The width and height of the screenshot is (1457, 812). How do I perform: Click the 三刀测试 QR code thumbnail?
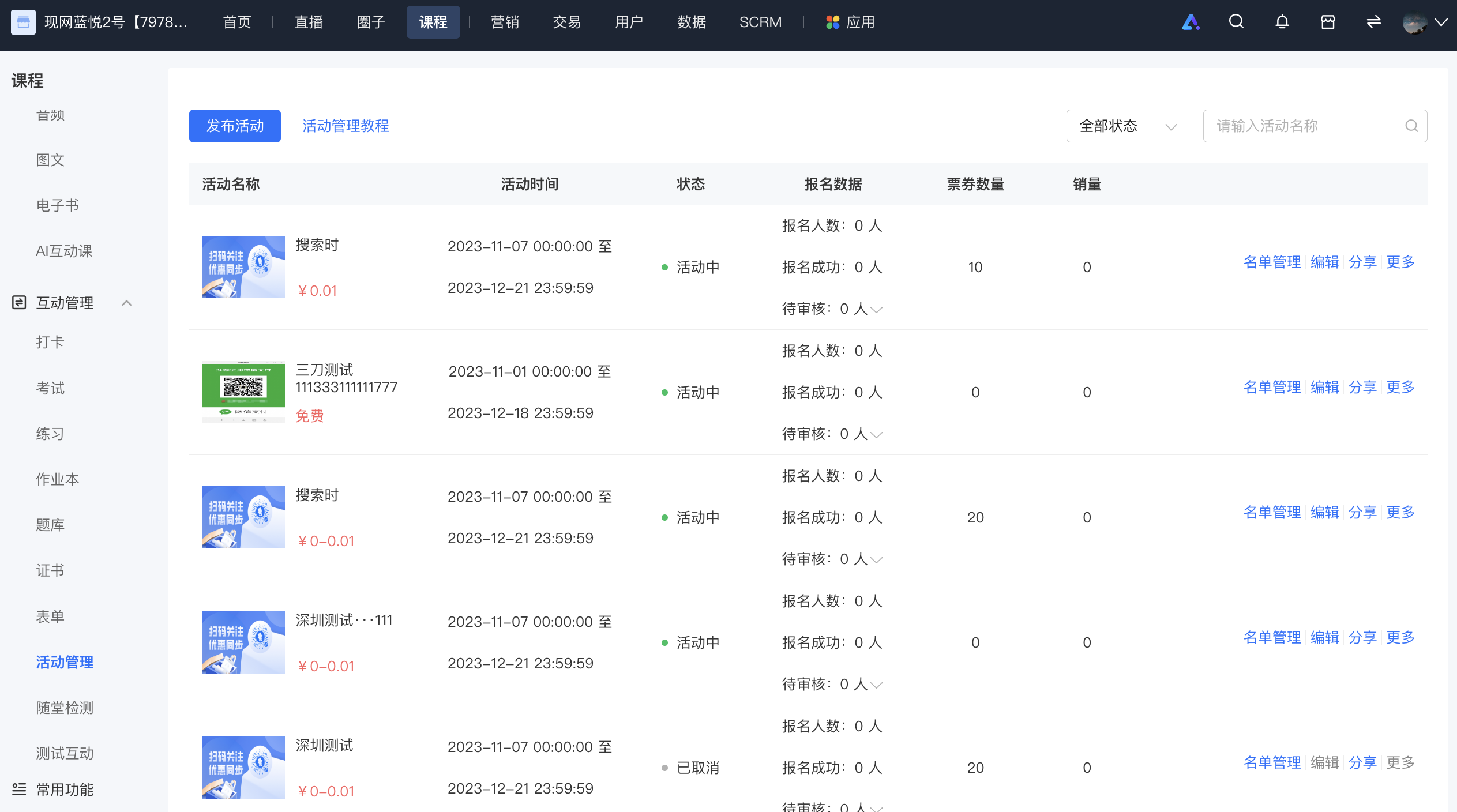tap(243, 392)
